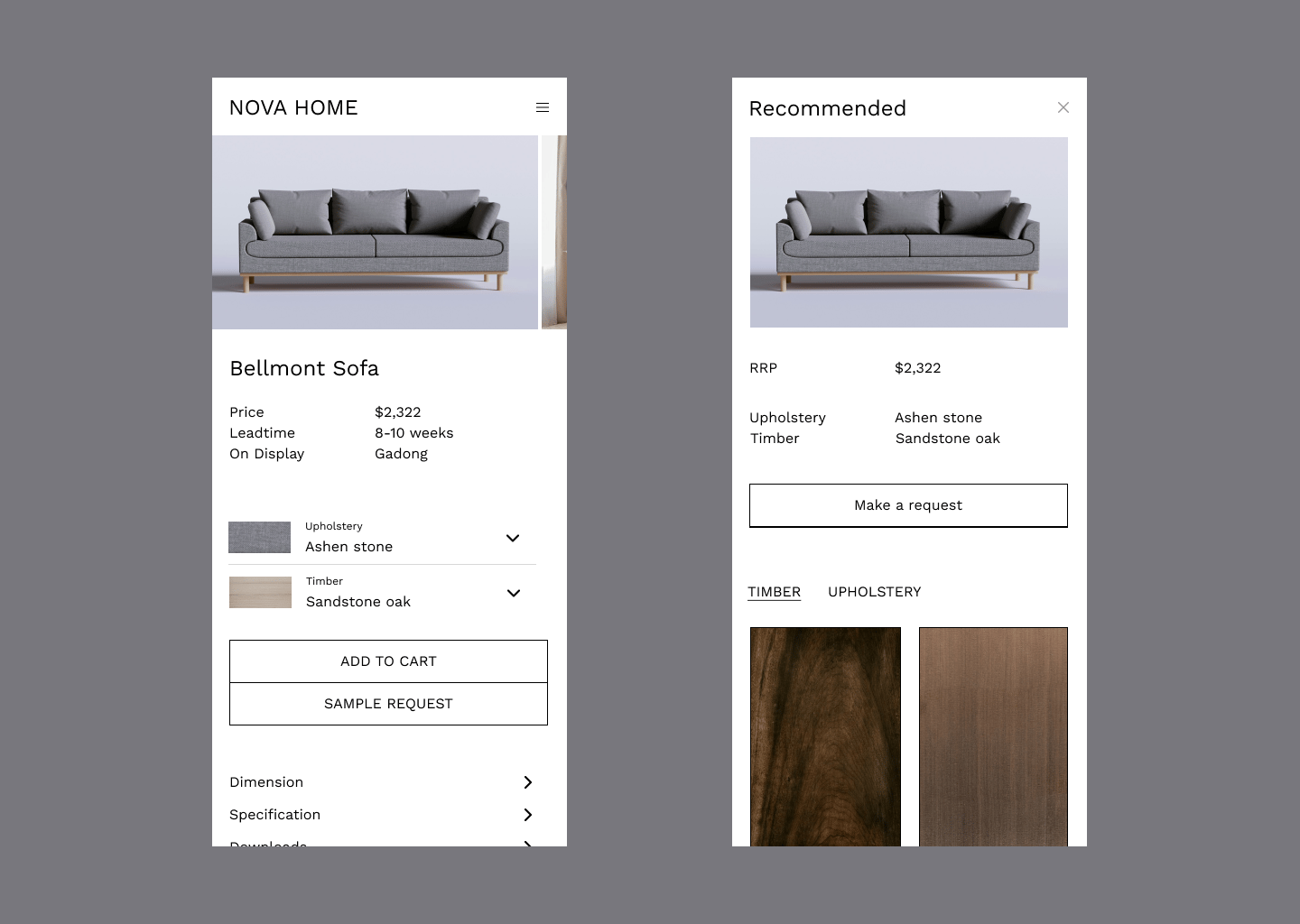Click the Leadtime label

click(x=263, y=433)
